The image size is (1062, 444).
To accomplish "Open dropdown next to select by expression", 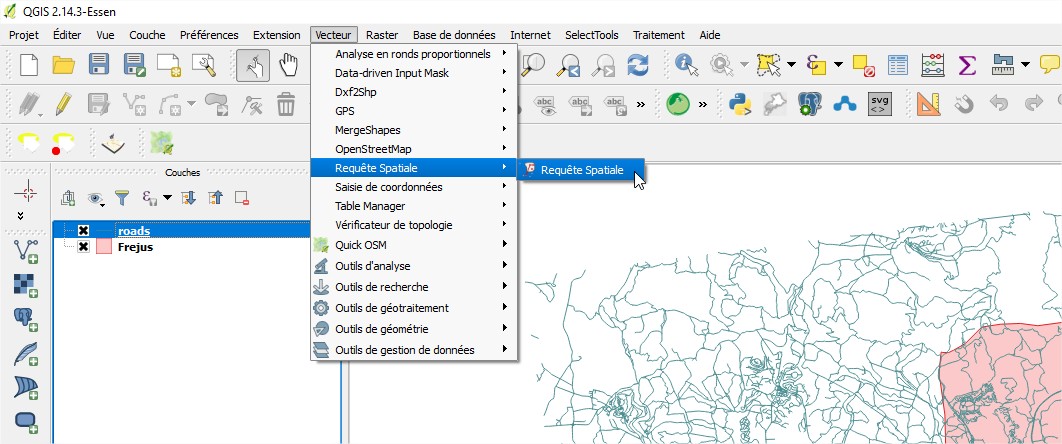I will point(838,65).
